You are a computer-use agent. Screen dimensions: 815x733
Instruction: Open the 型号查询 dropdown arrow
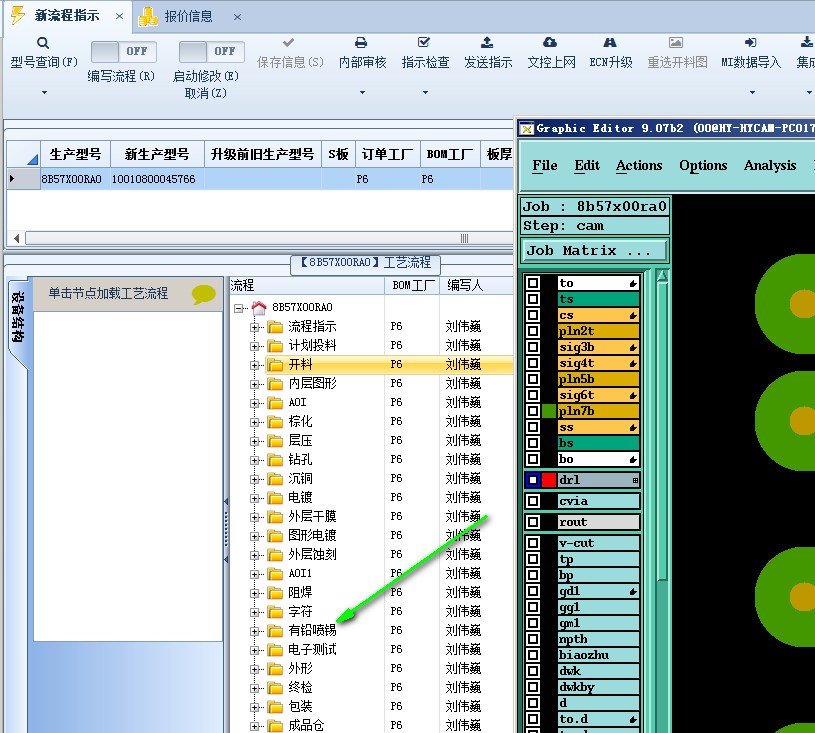(44, 93)
